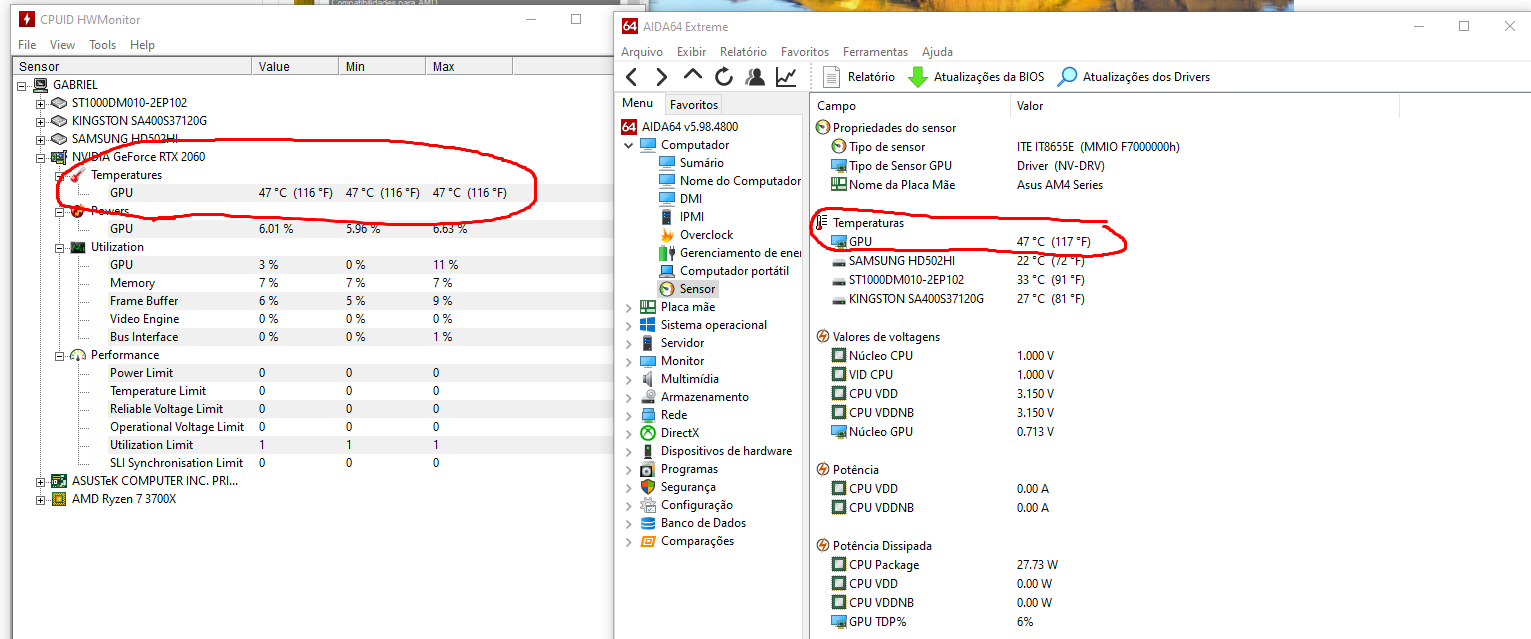Viewport: 1531px width, 639px height.
Task: Click the Multimídia speaker icon
Action: point(648,379)
